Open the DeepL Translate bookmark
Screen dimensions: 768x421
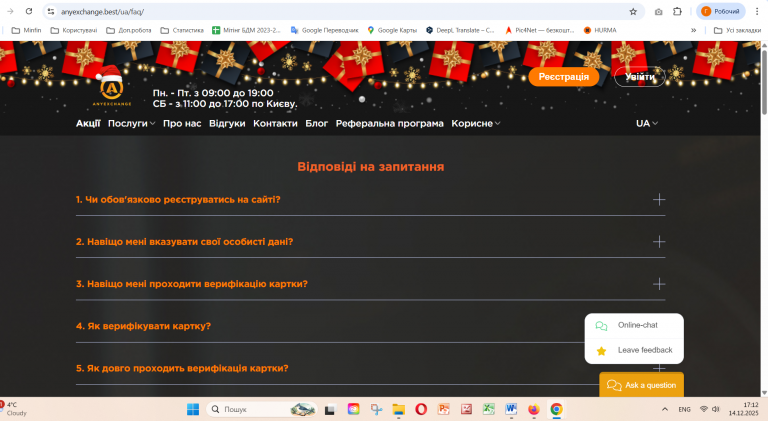click(460, 30)
